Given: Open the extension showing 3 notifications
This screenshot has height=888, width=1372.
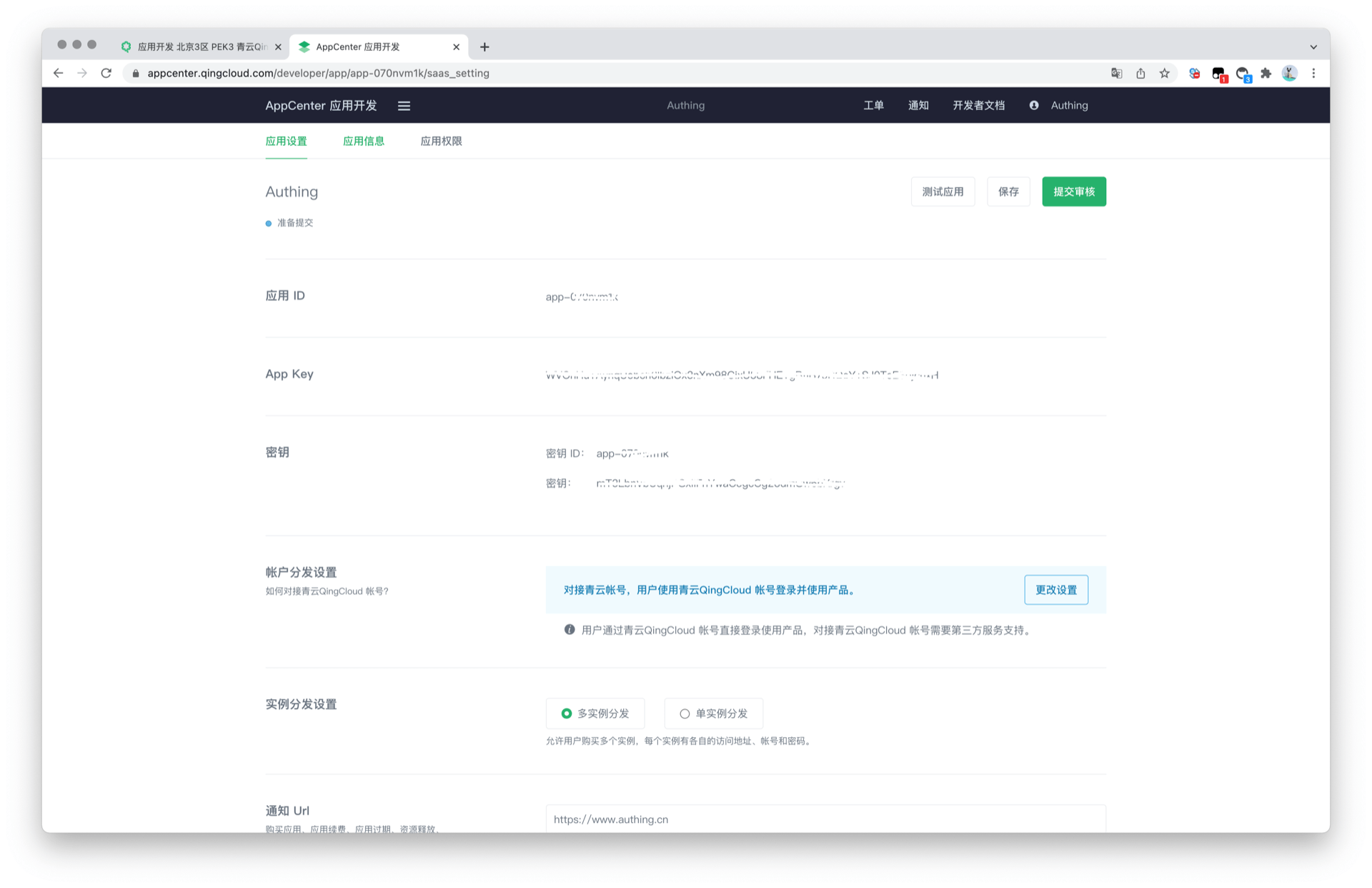Looking at the screenshot, I should pyautogui.click(x=1243, y=74).
